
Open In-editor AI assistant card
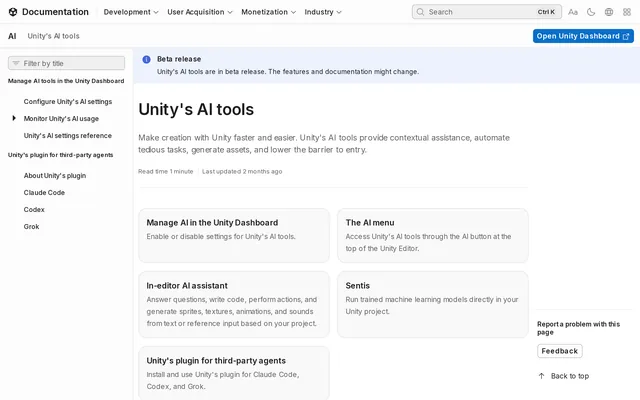(234, 304)
